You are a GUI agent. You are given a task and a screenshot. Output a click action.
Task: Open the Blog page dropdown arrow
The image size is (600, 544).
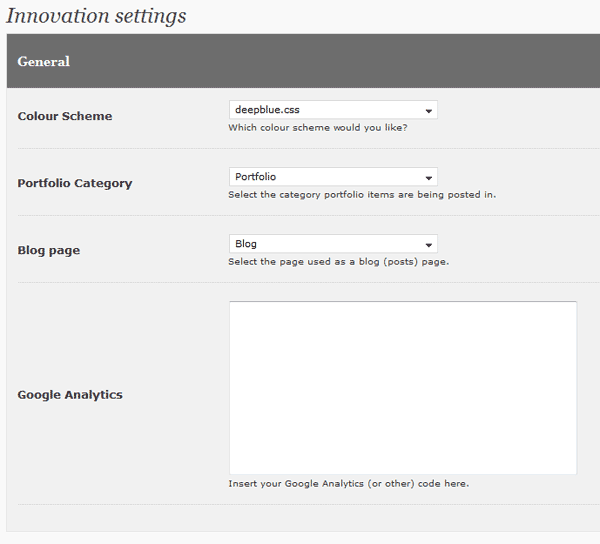coord(429,245)
